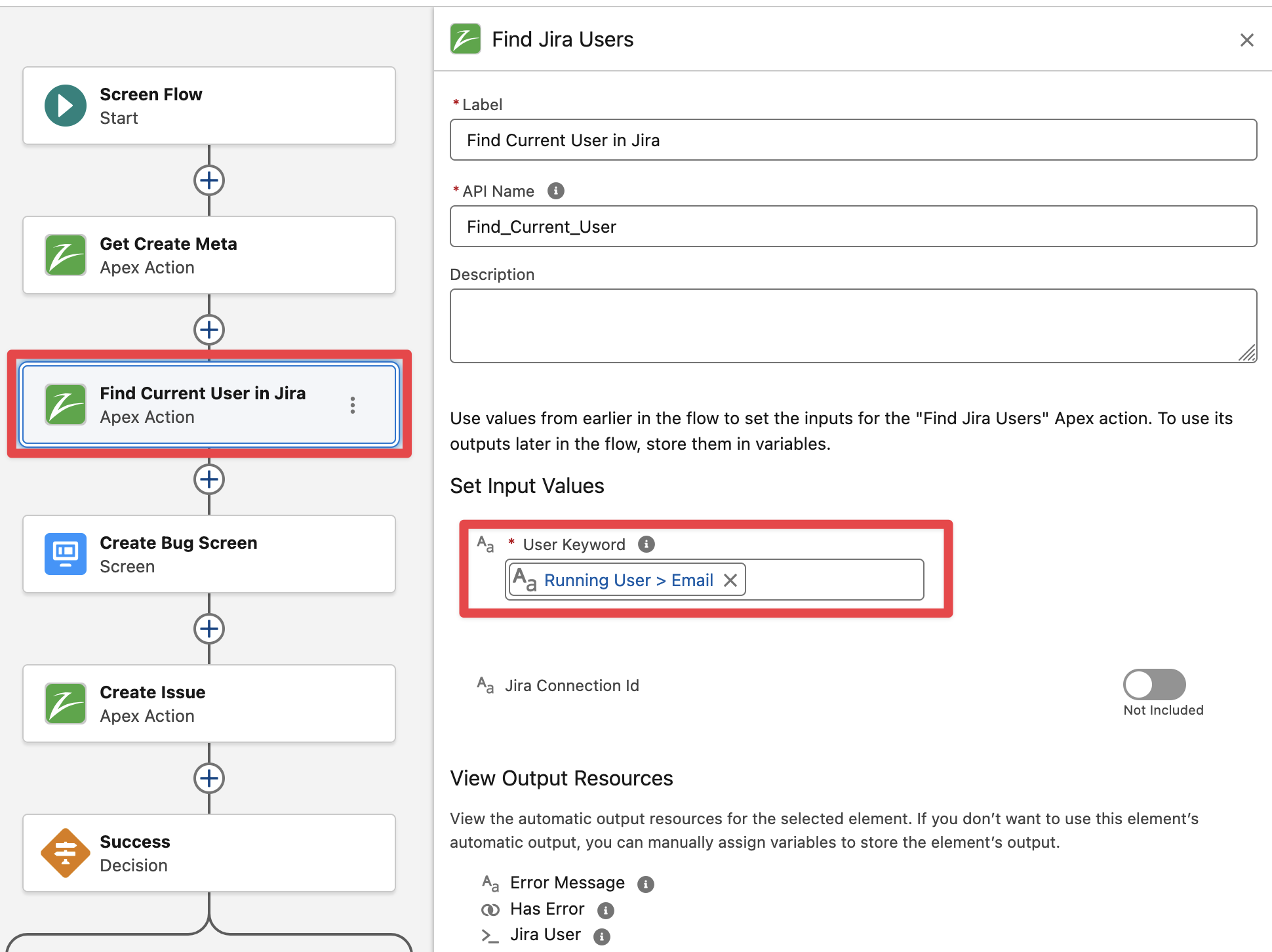Viewport: 1272px width, 952px height.
Task: Click info icon beside Jira User output
Action: (601, 936)
